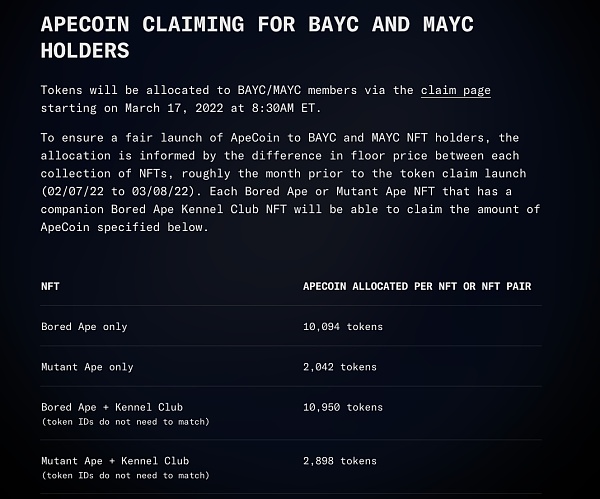Click the token ID note under Mutant Ape + Kennel Club

(125, 476)
